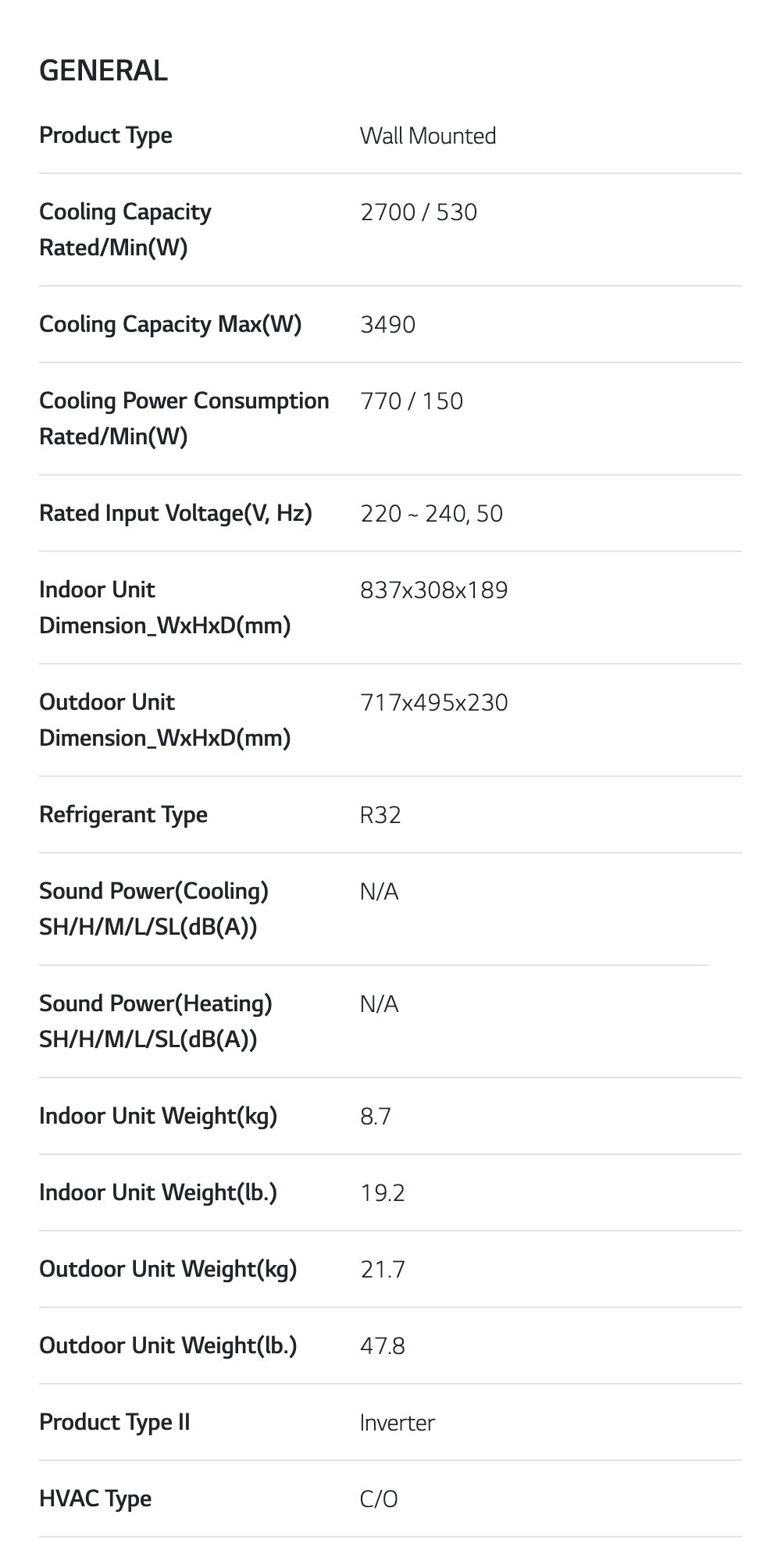The image size is (781, 1568).
Task: Click the Sound Power(Heating) label
Action: pyautogui.click(x=155, y=1021)
